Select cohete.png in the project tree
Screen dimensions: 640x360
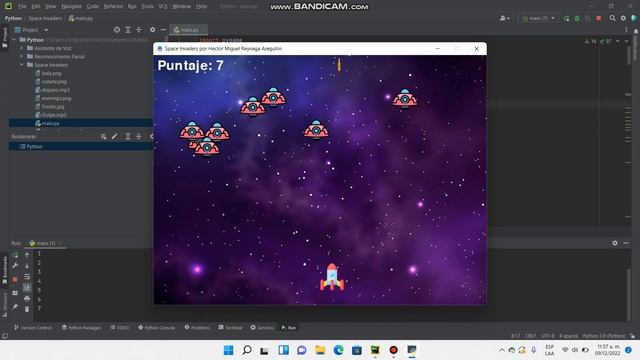point(54,82)
